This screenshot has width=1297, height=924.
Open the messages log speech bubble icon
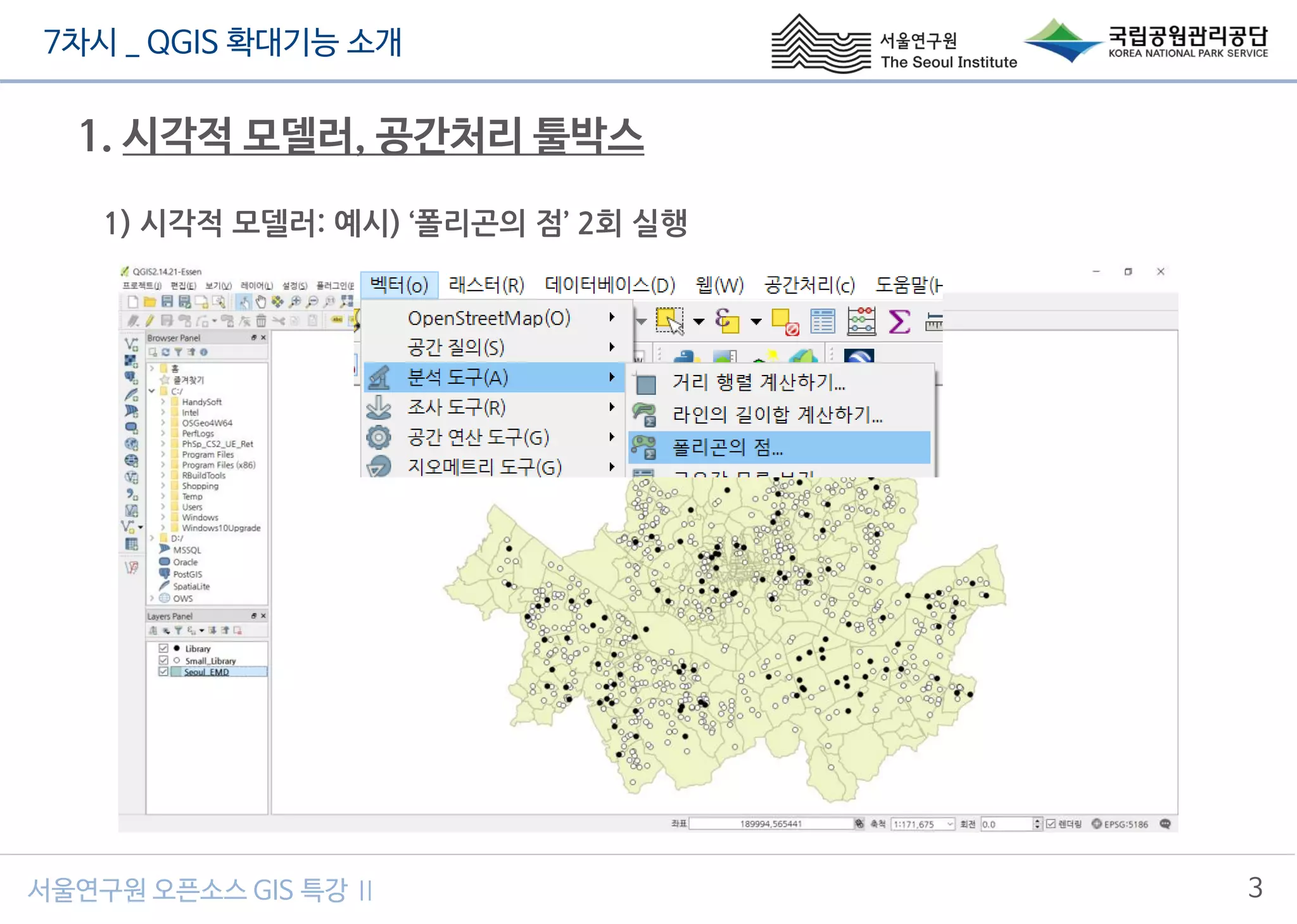[x=1165, y=823]
